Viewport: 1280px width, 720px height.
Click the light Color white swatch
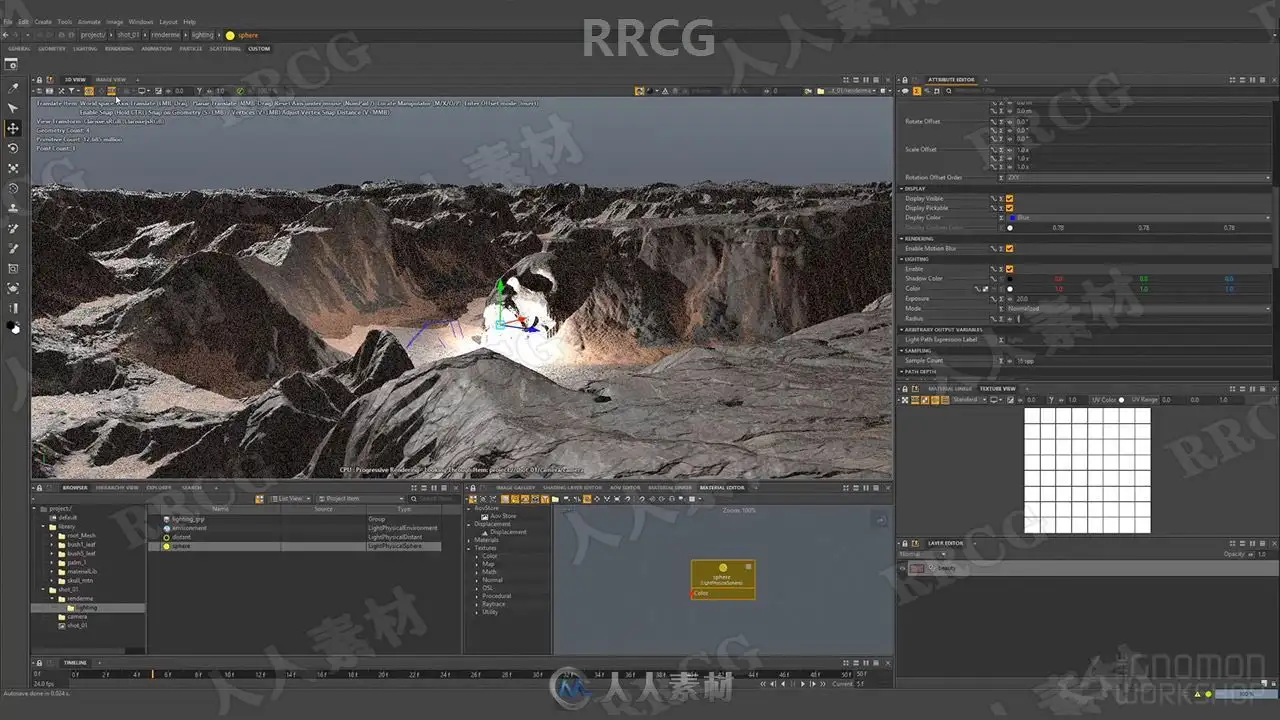1010,288
